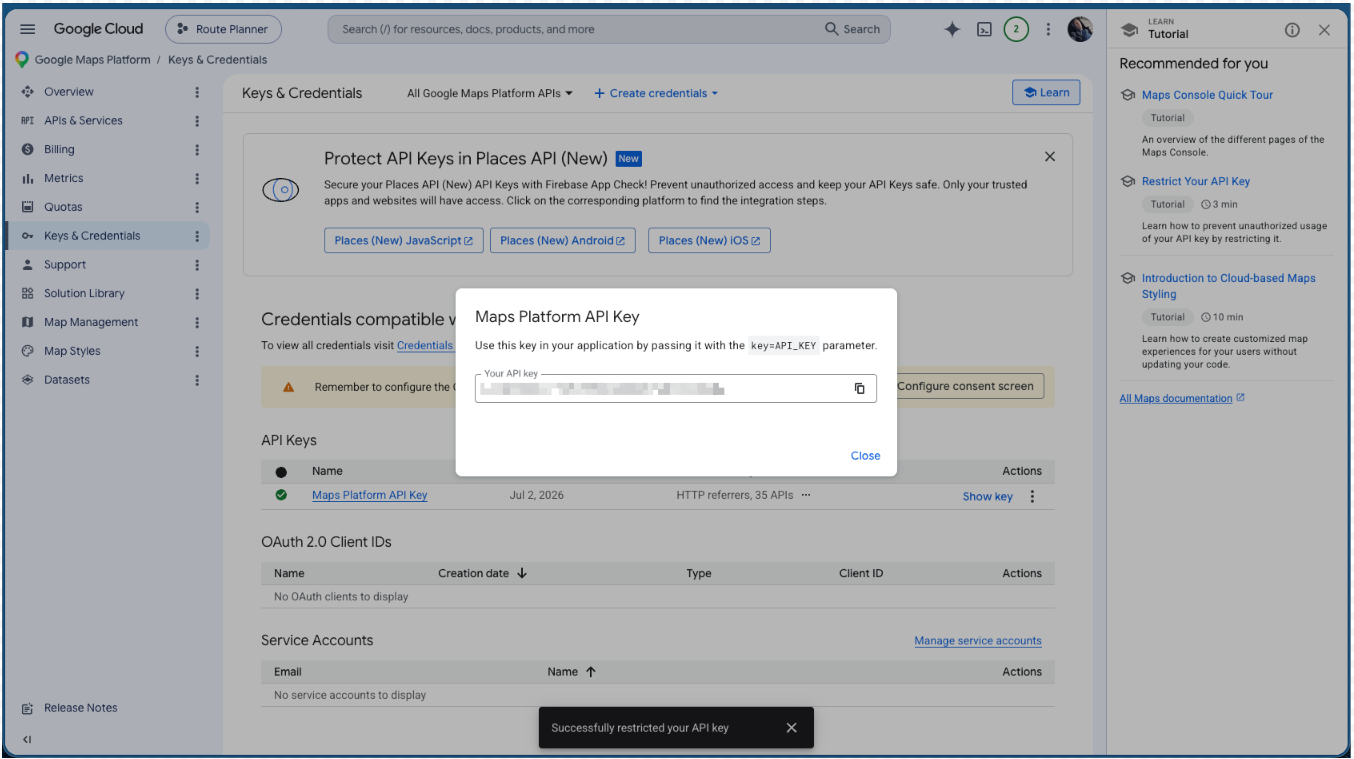Click Configure consent screen button
1354x759 pixels.
(965, 387)
